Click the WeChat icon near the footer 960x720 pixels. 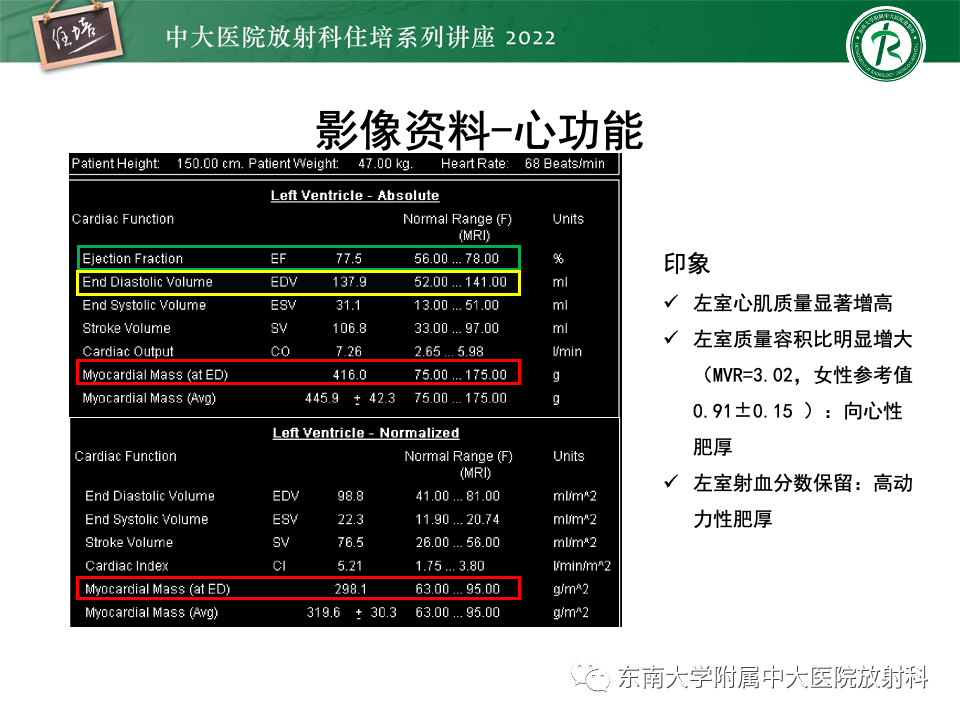pyautogui.click(x=591, y=677)
